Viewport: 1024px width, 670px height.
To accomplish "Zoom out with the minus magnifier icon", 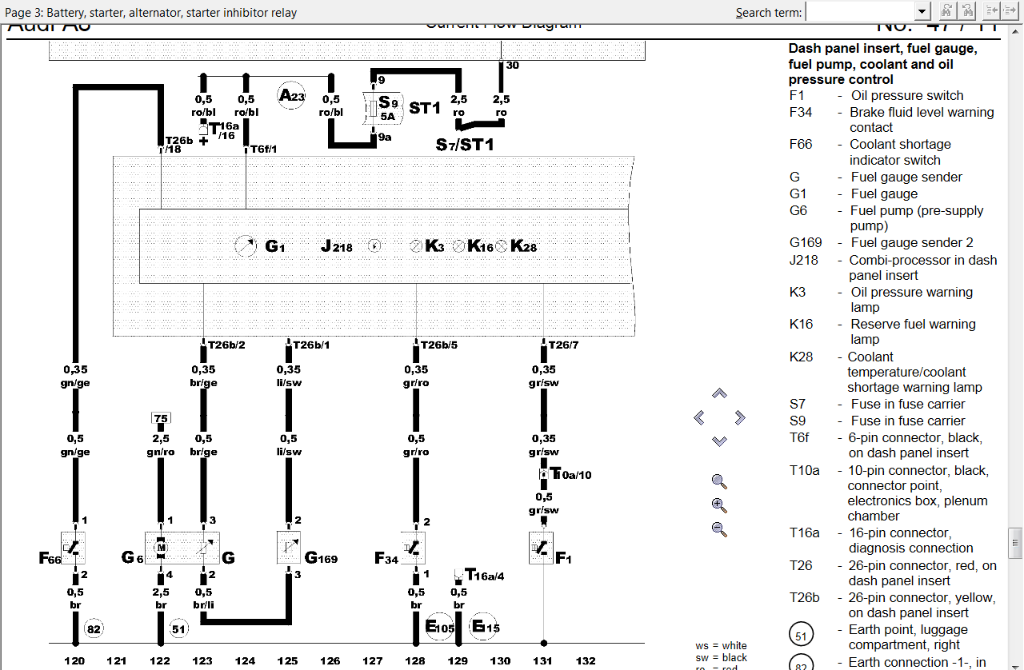I will 719,529.
